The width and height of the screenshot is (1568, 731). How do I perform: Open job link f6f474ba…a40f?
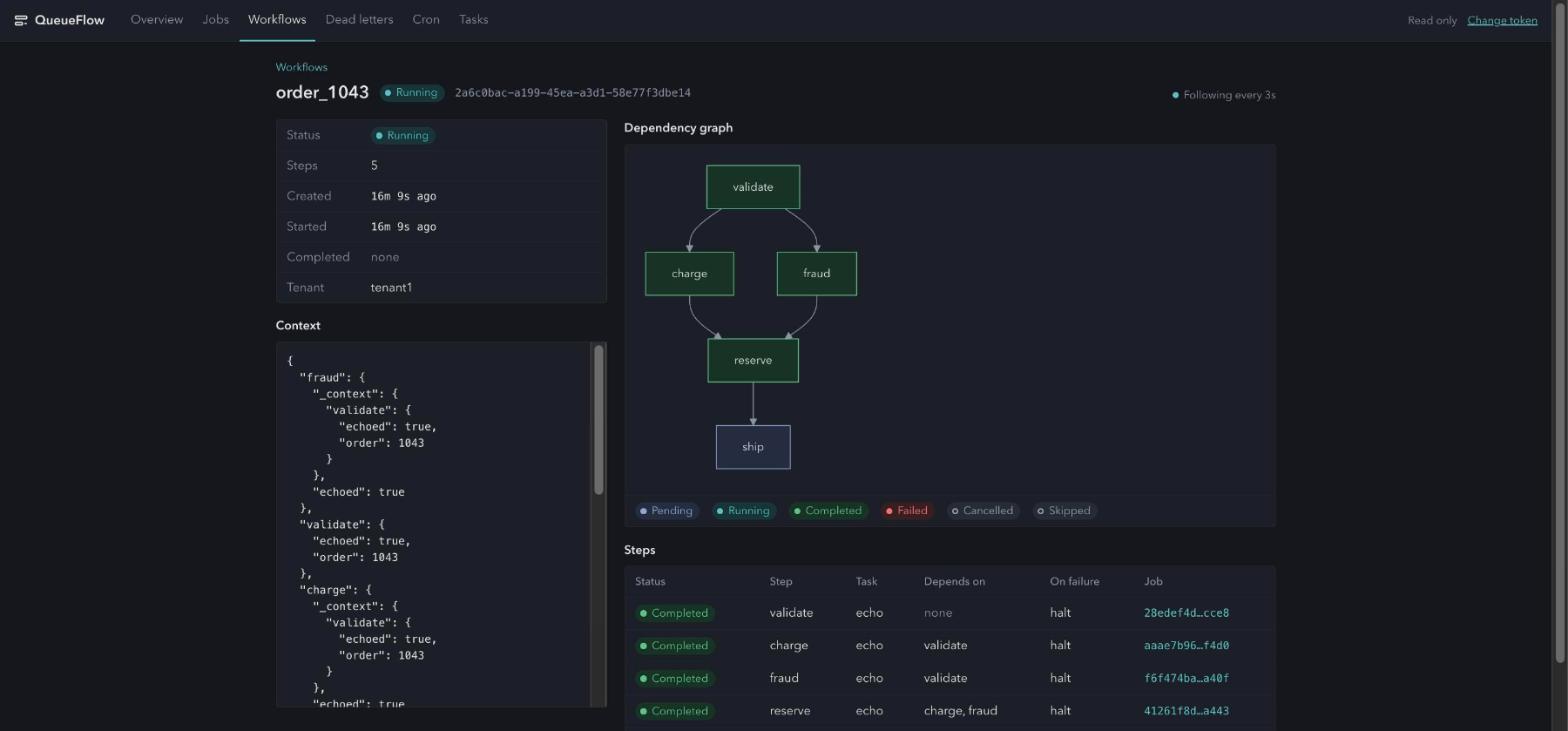(1186, 678)
